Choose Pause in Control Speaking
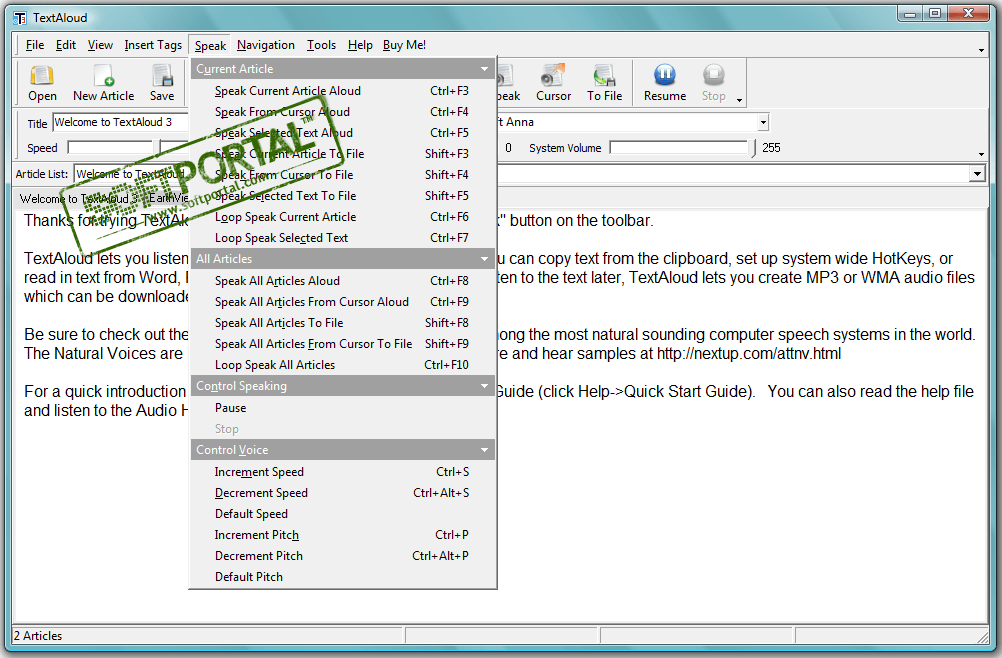Viewport: 1002px width, 658px height. point(343,408)
